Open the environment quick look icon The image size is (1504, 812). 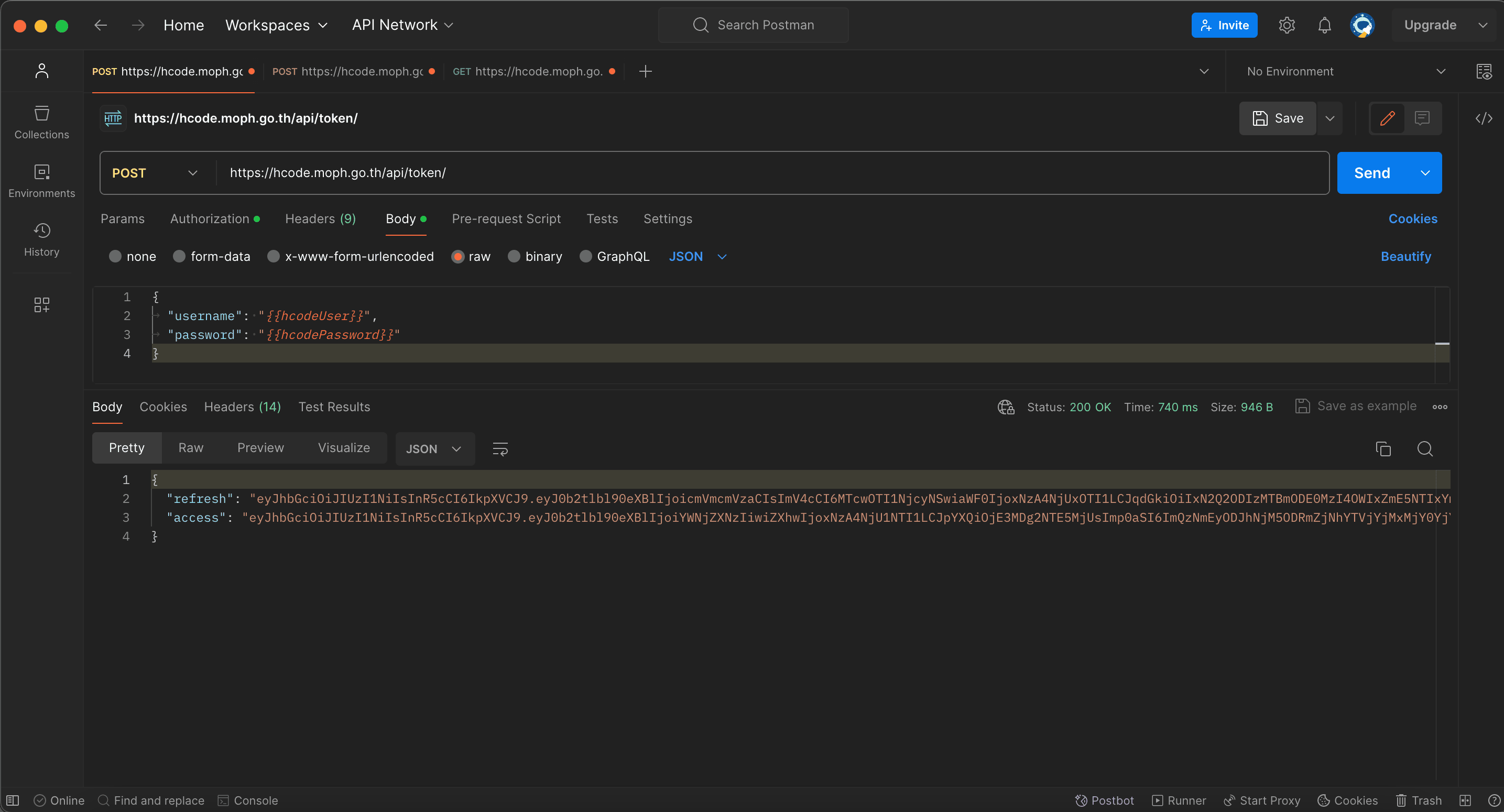tap(1484, 71)
